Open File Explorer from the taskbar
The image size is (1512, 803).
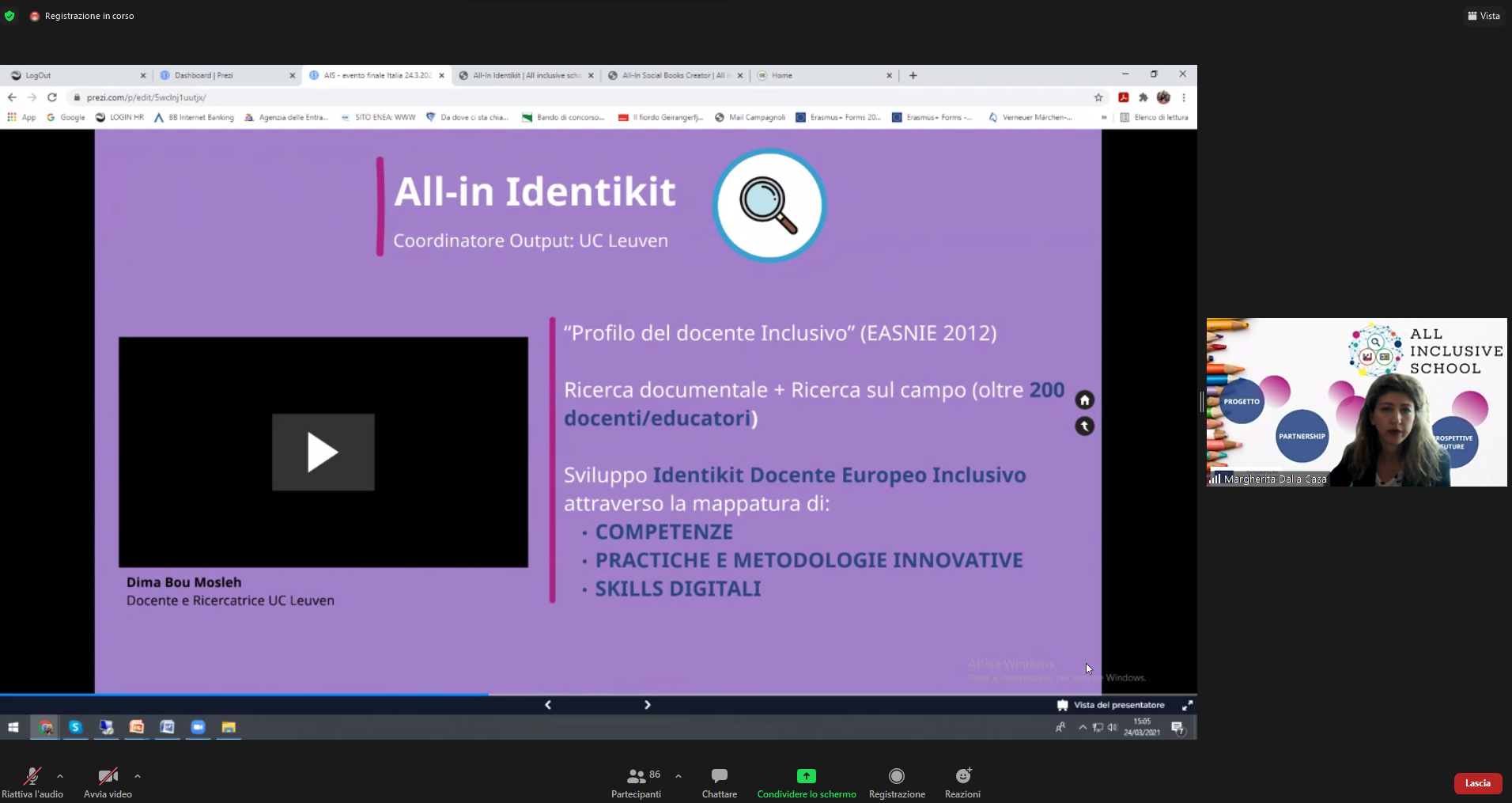pyautogui.click(x=229, y=727)
